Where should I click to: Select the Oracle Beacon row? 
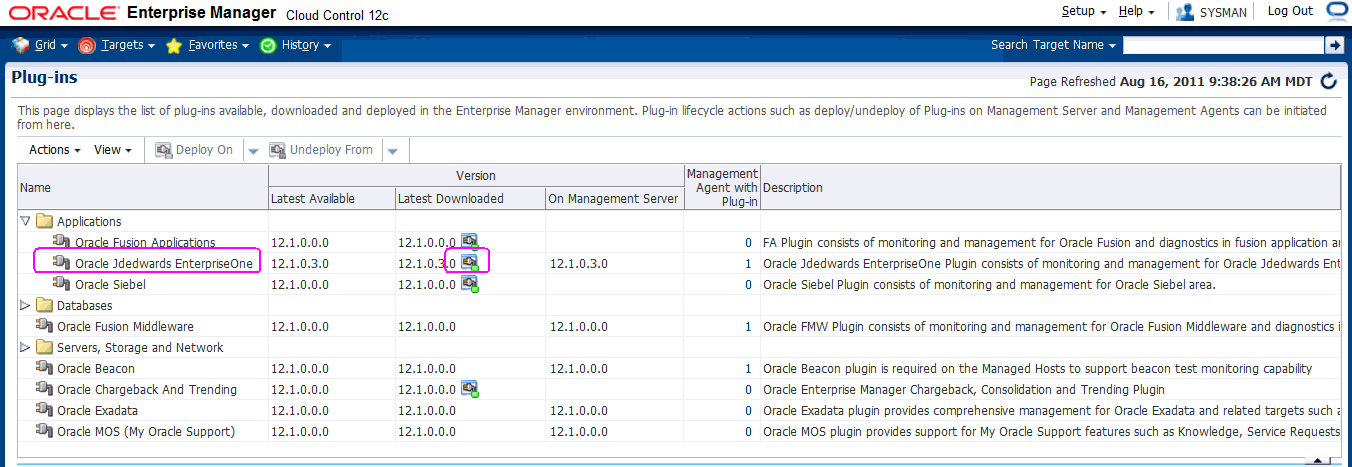pyautogui.click(x=679, y=368)
